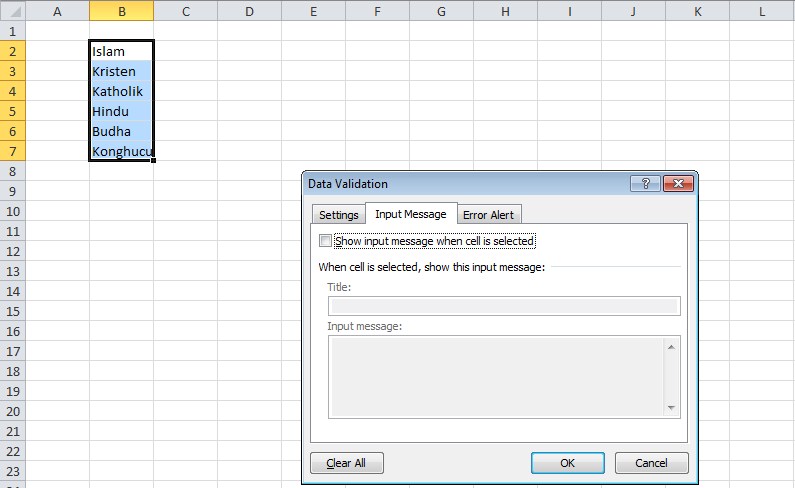Confirm the dialog with OK

click(567, 463)
